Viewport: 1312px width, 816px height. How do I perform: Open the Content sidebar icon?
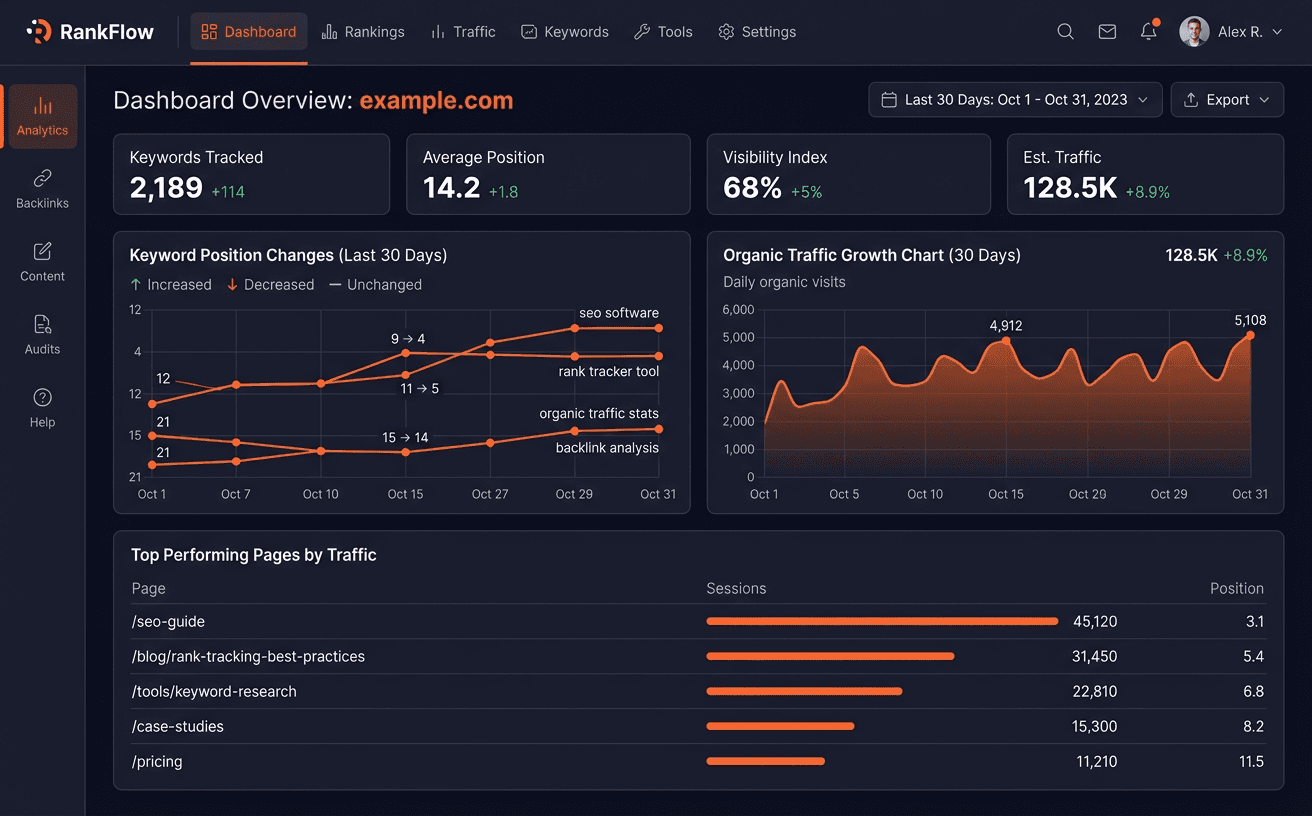42,251
